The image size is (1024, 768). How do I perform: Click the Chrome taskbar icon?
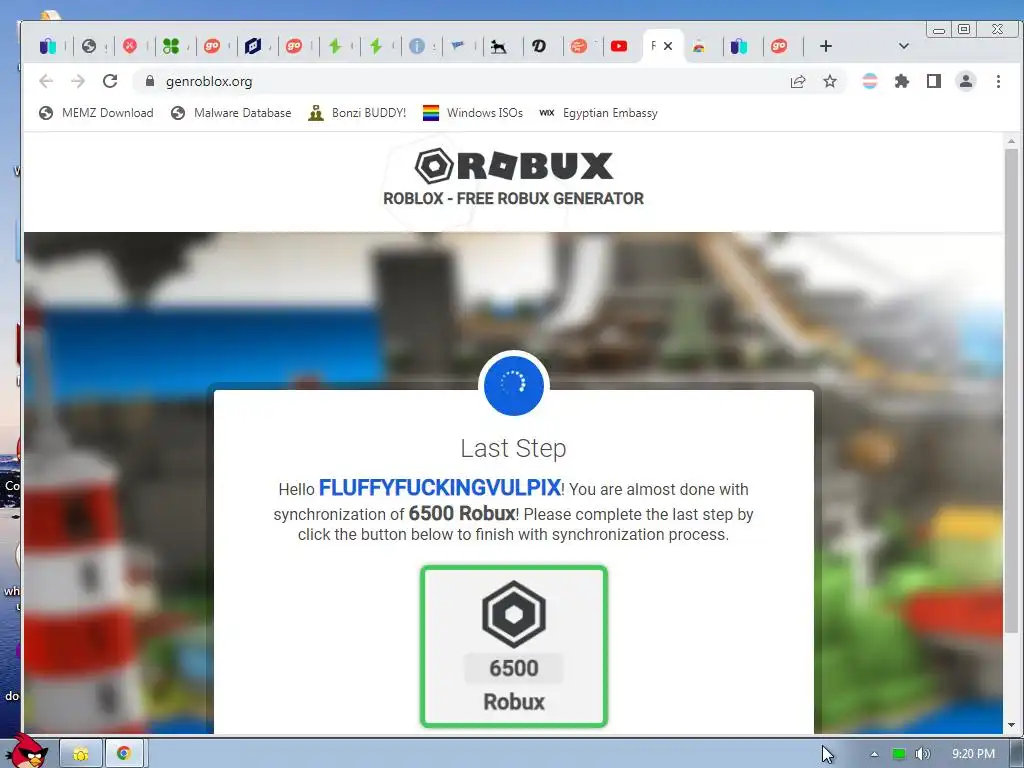pyautogui.click(x=123, y=754)
